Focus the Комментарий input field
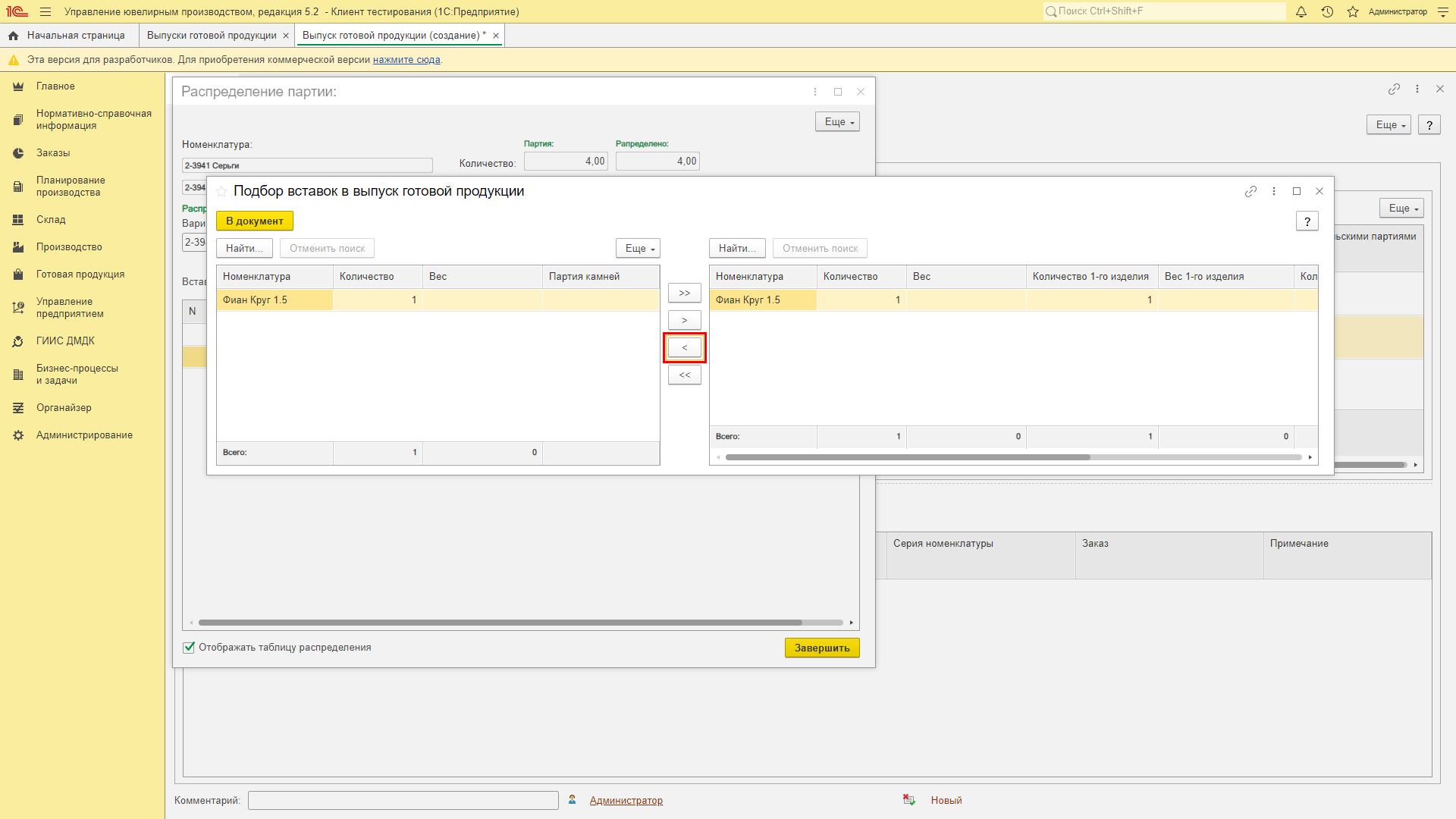Image resolution: width=1456 pixels, height=819 pixels. click(x=403, y=801)
